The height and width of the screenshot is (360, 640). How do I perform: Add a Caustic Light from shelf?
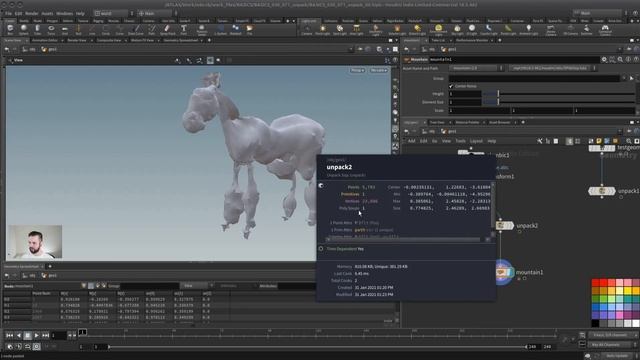point(489,29)
